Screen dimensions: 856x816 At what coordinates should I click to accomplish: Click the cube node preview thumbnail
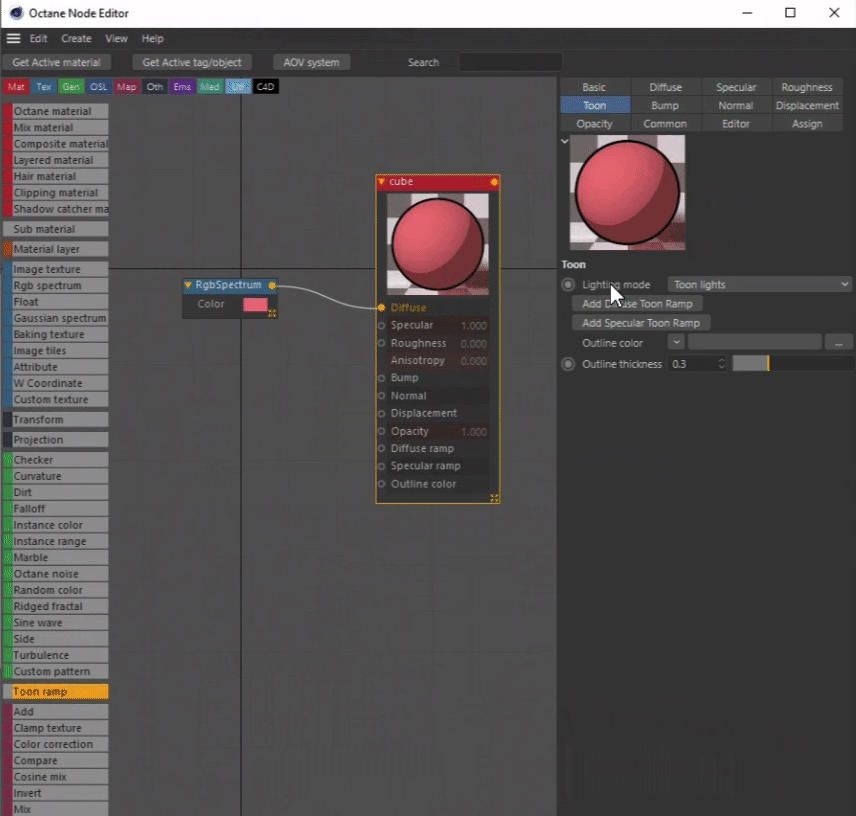(x=438, y=244)
